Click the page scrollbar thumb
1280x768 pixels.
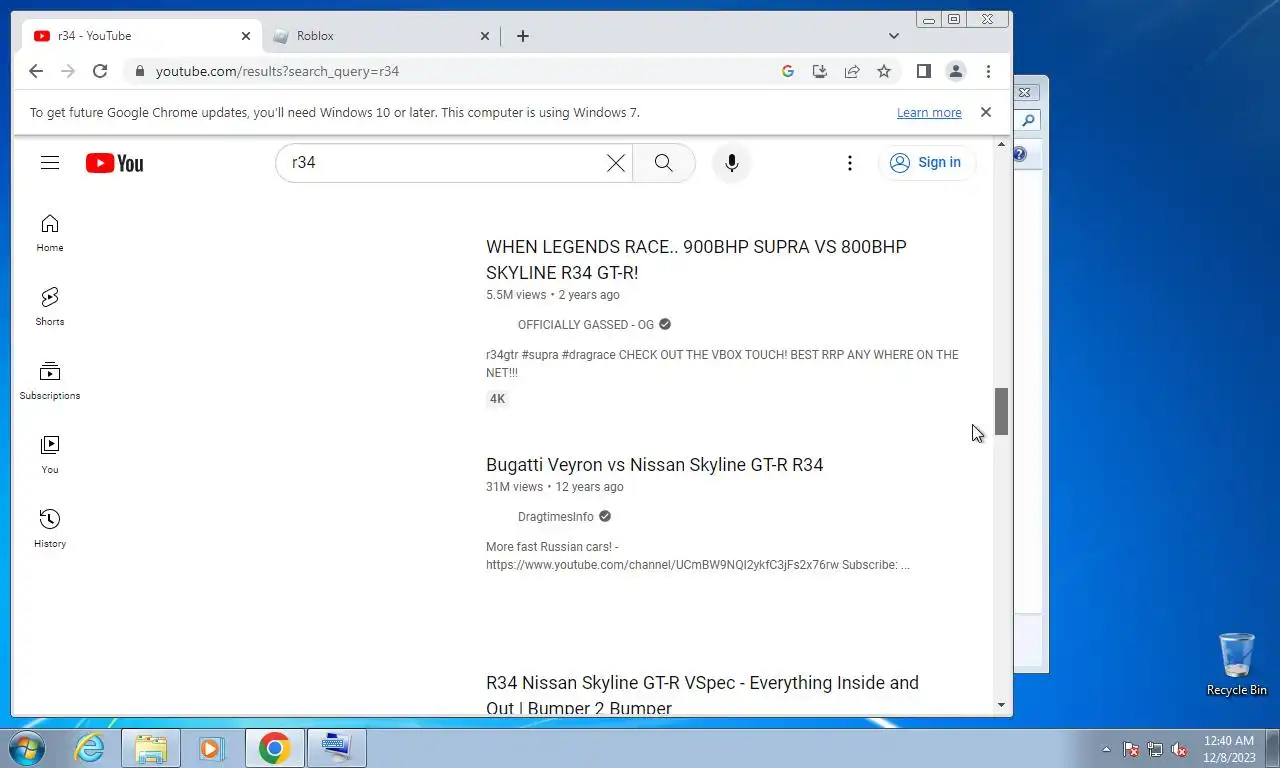pos(1001,411)
